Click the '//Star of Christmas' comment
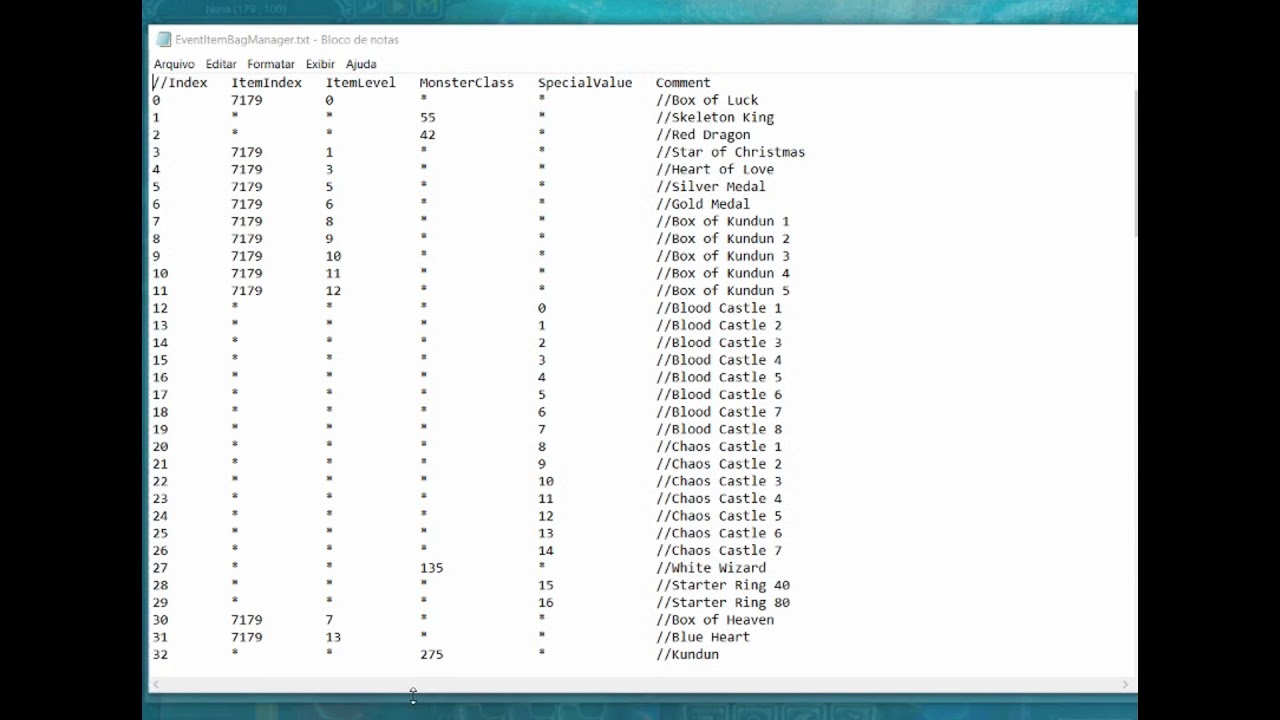 pyautogui.click(x=730, y=152)
